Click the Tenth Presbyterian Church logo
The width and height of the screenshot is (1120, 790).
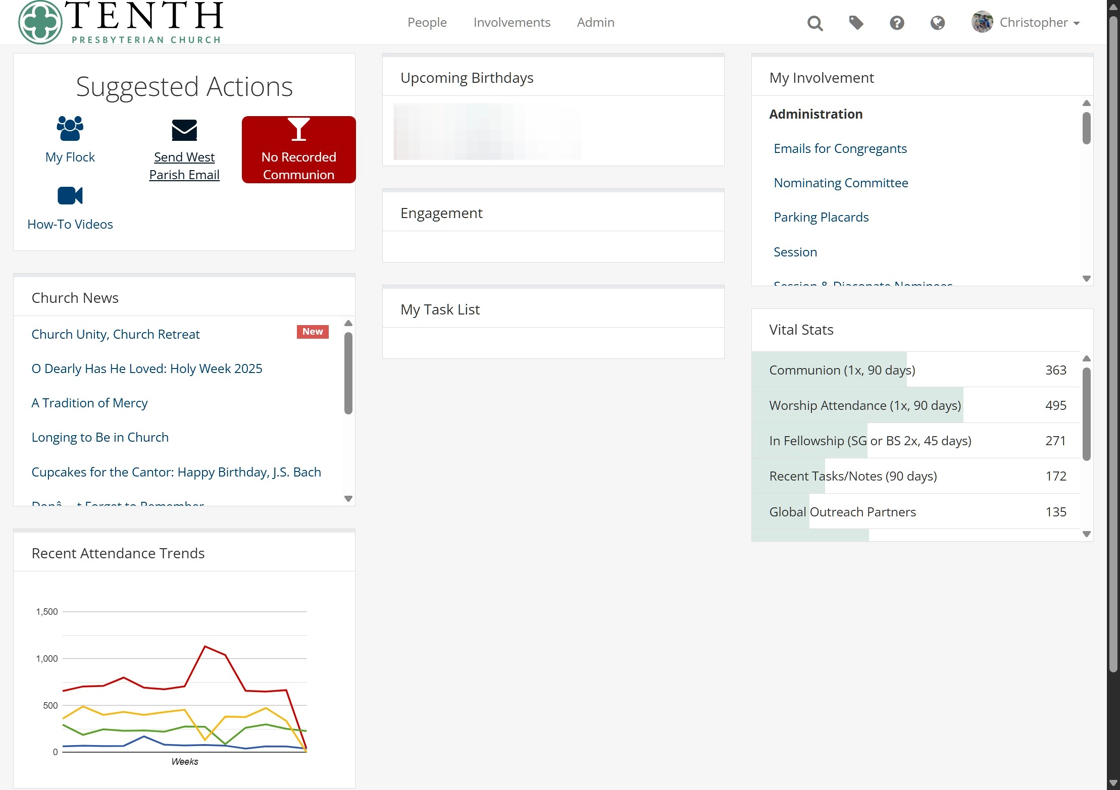121,22
